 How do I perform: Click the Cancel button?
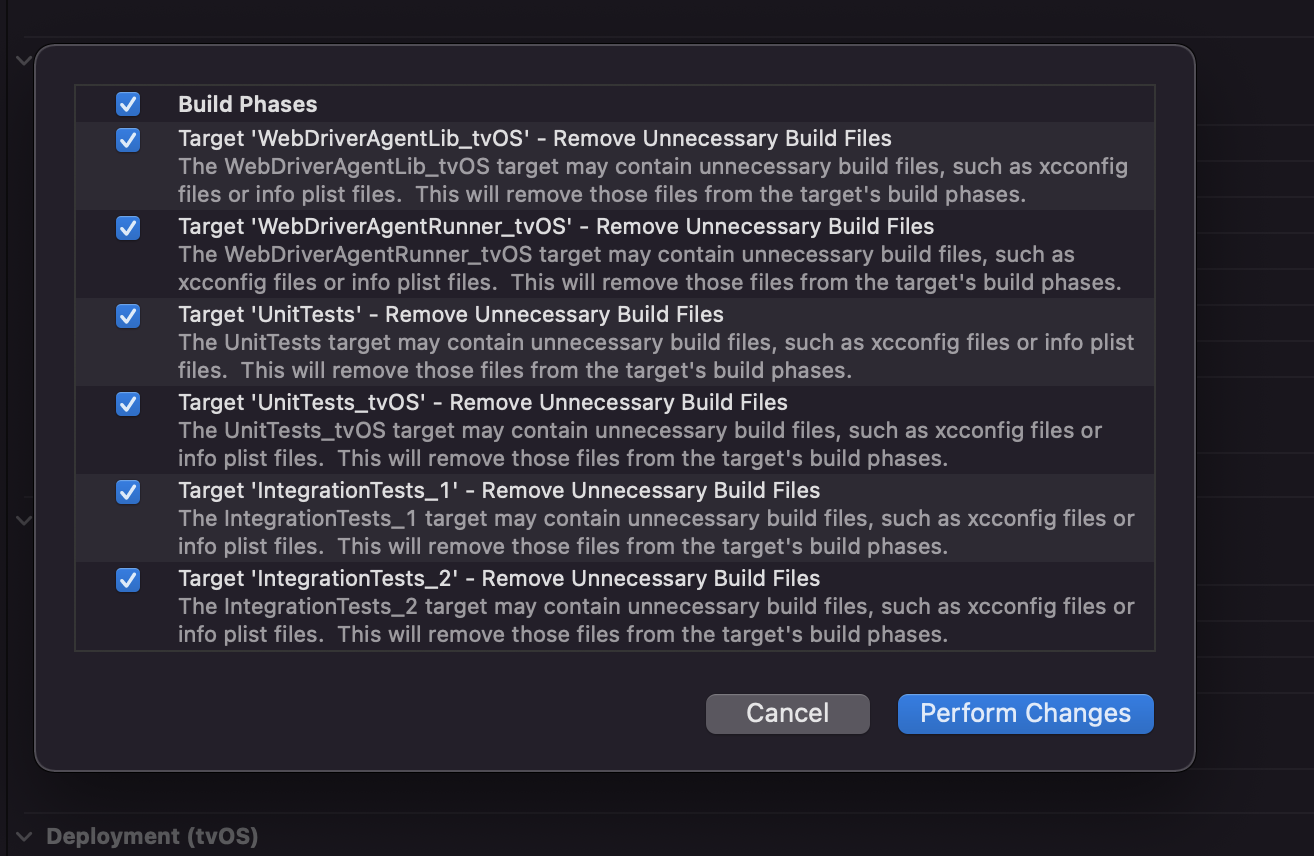[788, 713]
